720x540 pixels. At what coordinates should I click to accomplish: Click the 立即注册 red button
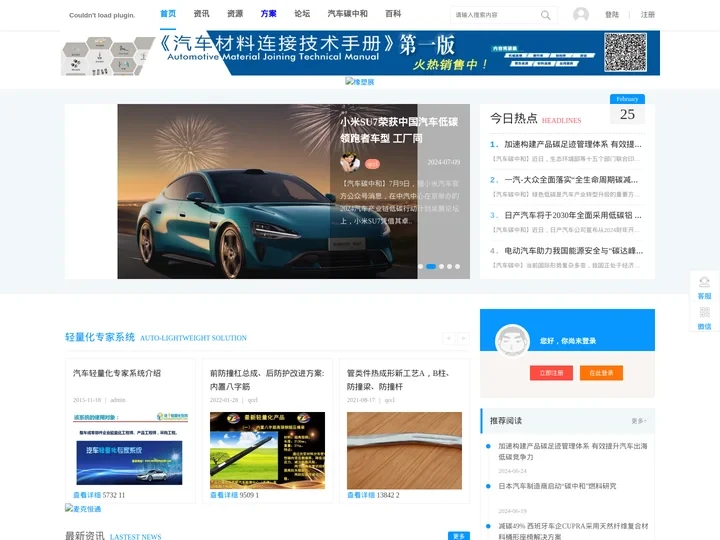tap(551, 373)
